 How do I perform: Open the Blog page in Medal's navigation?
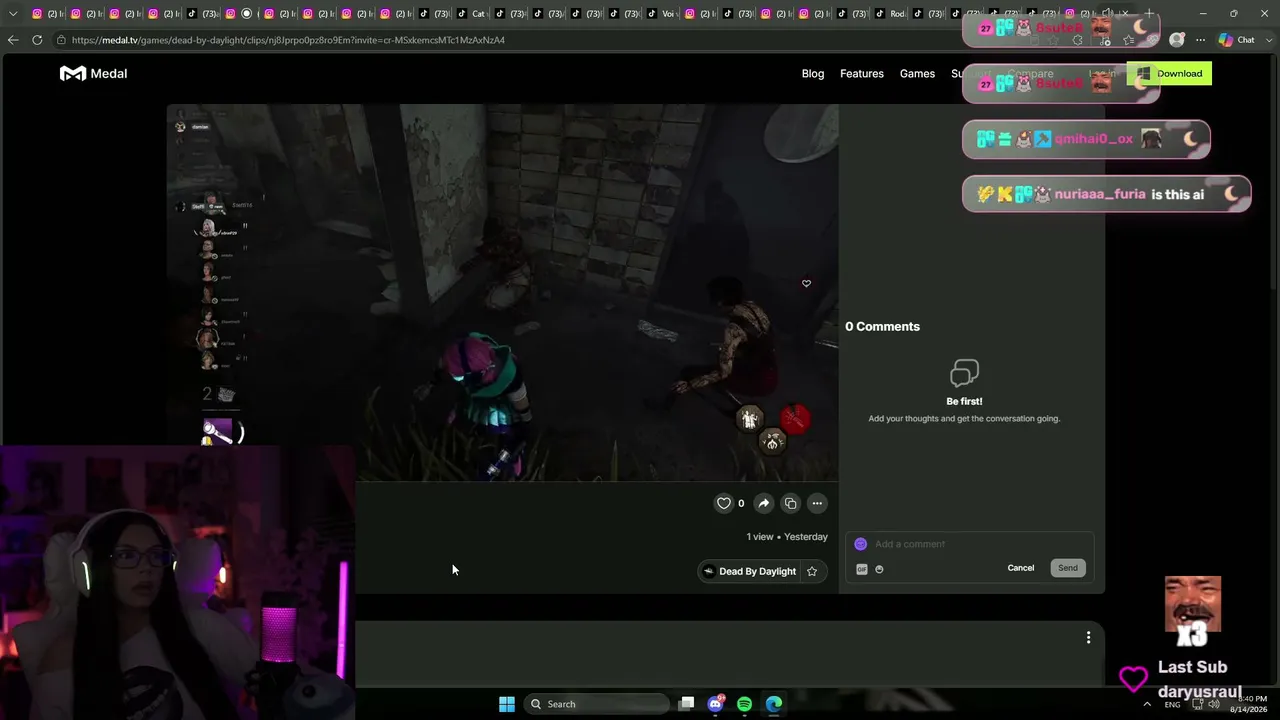tap(813, 73)
